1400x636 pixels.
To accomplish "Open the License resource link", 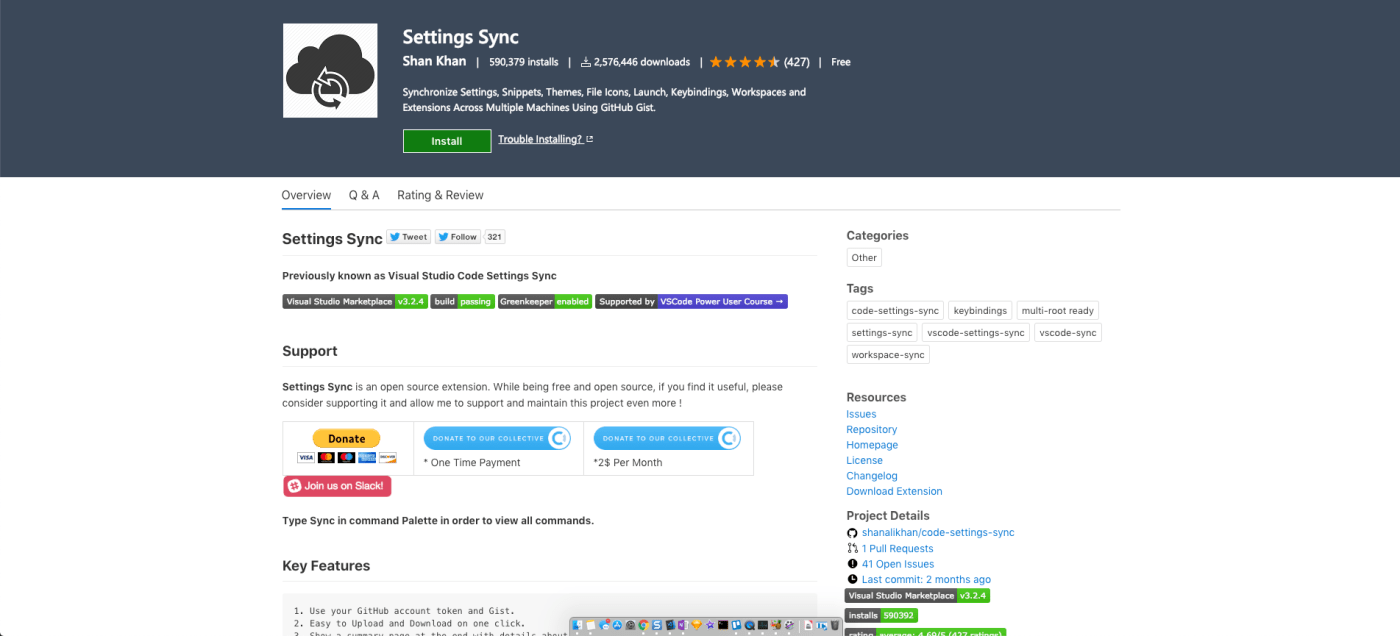I will coord(865,461).
